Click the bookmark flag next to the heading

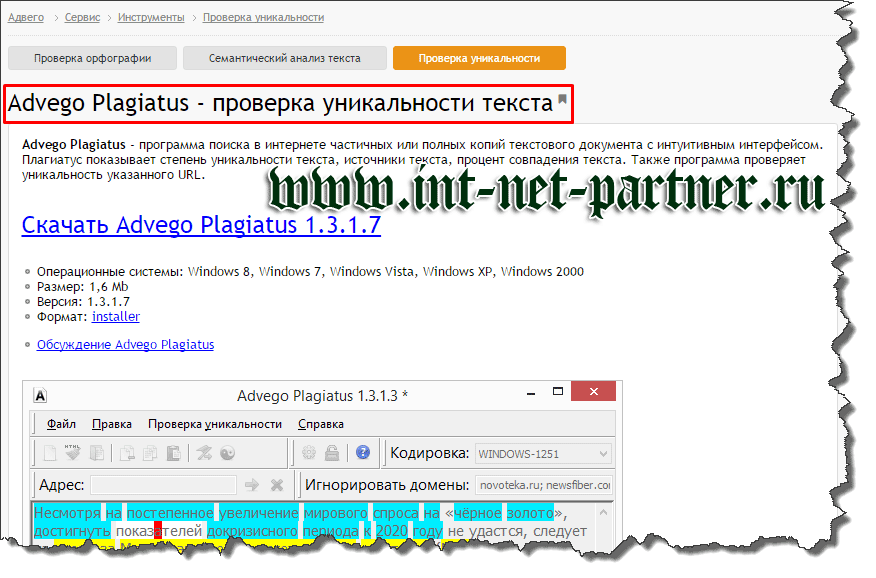coord(563,100)
